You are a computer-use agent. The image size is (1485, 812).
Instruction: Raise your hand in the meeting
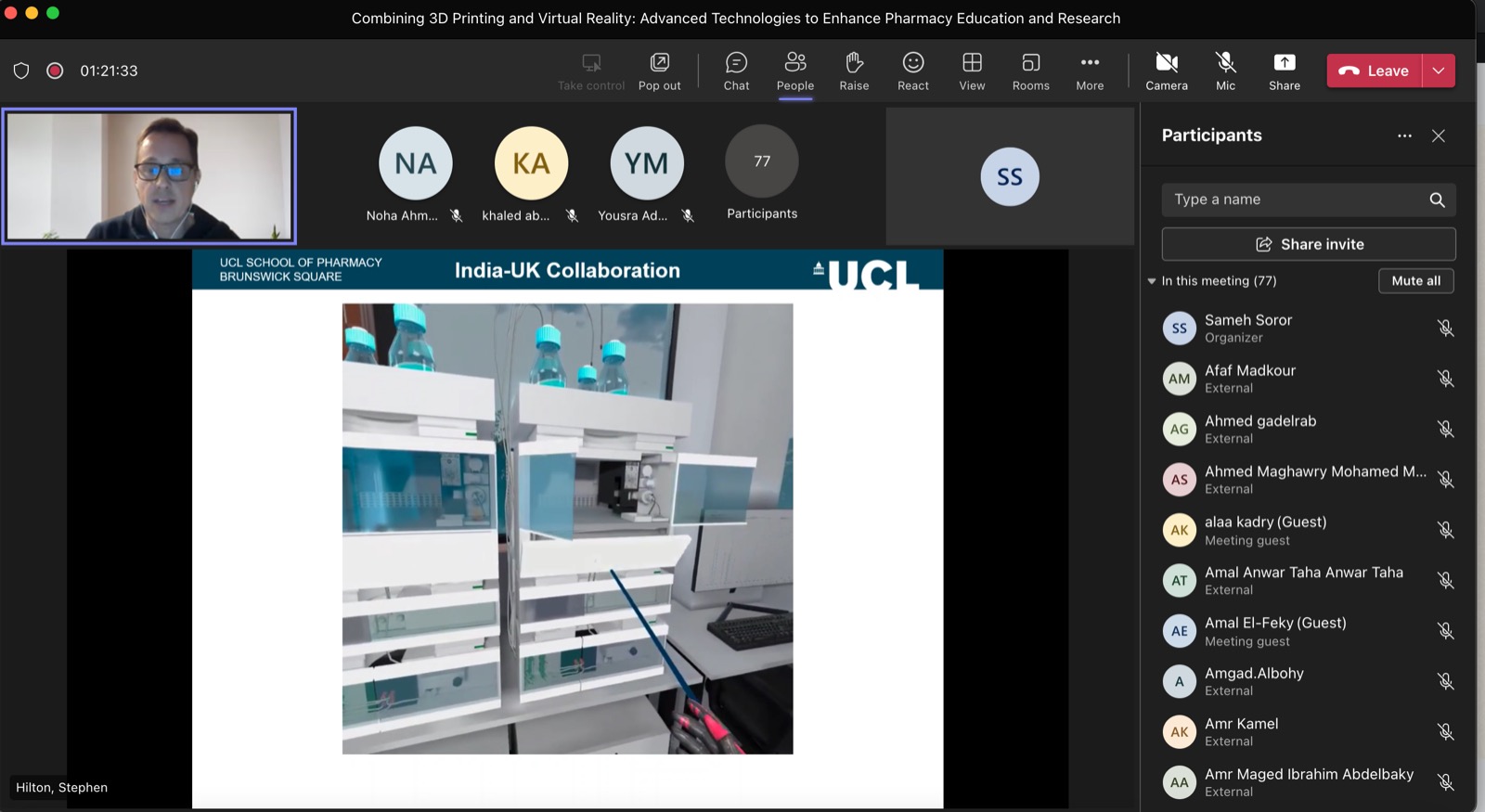pyautogui.click(x=854, y=71)
